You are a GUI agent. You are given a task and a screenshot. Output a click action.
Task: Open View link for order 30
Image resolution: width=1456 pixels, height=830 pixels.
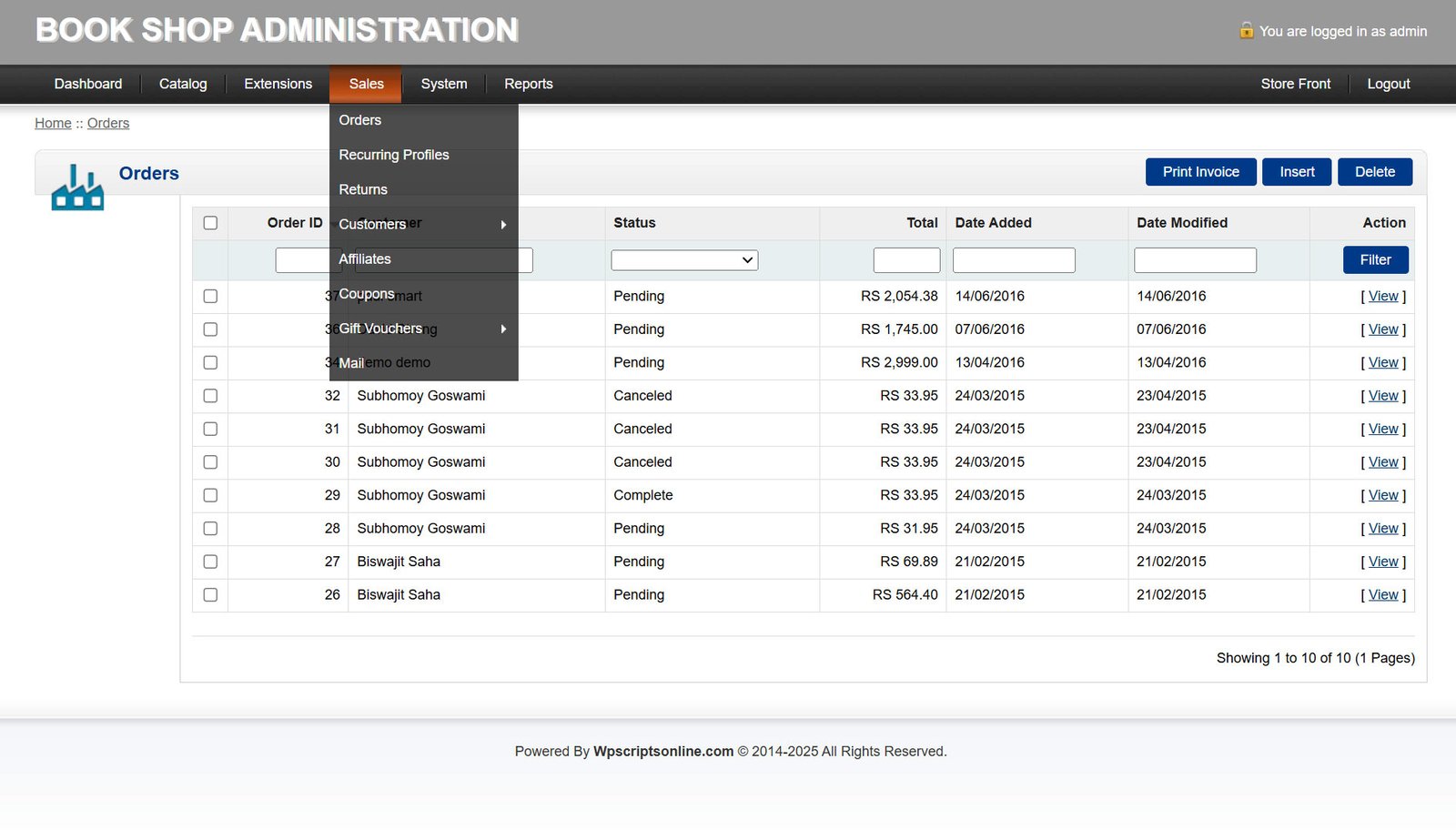point(1383,462)
